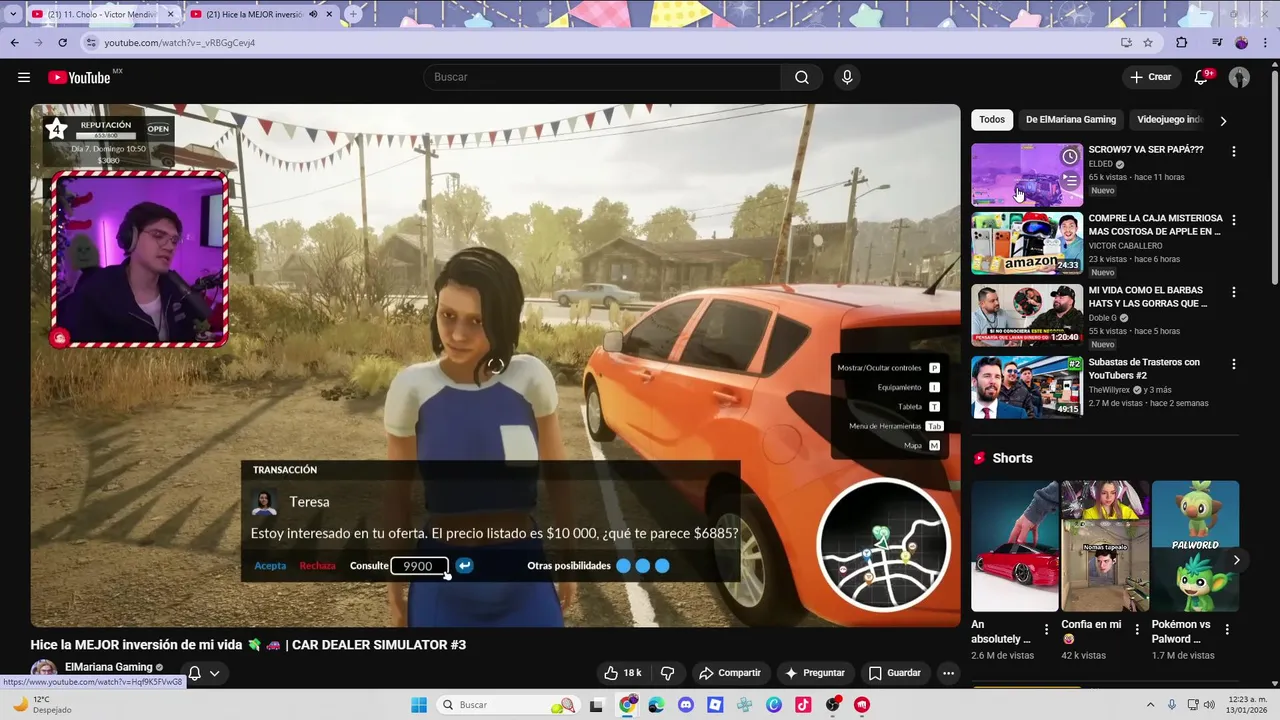Open the Confia en mi short thumbnail
The image size is (1280, 720).
pyautogui.click(x=1105, y=546)
